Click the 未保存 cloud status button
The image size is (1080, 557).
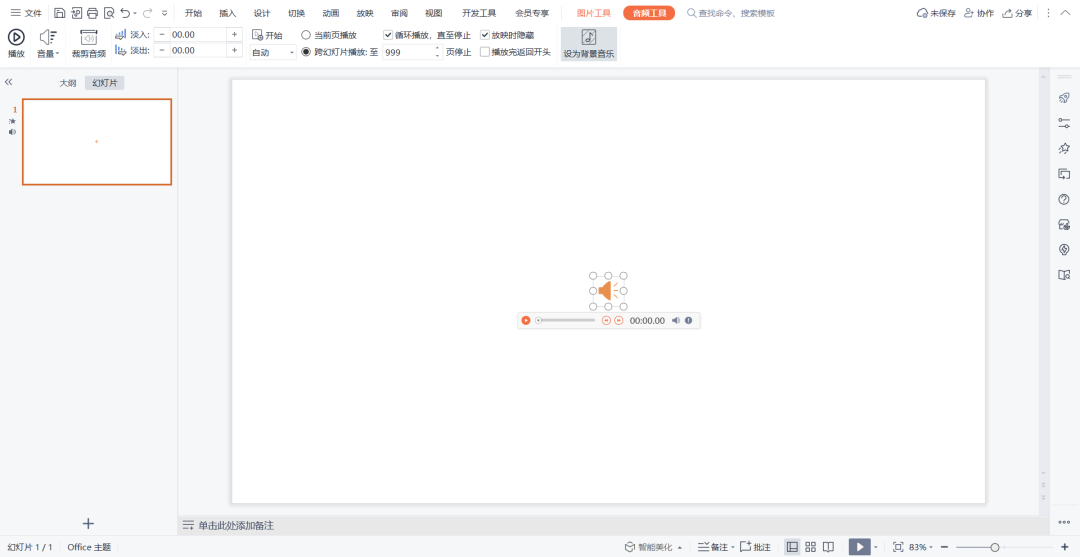tap(936, 13)
